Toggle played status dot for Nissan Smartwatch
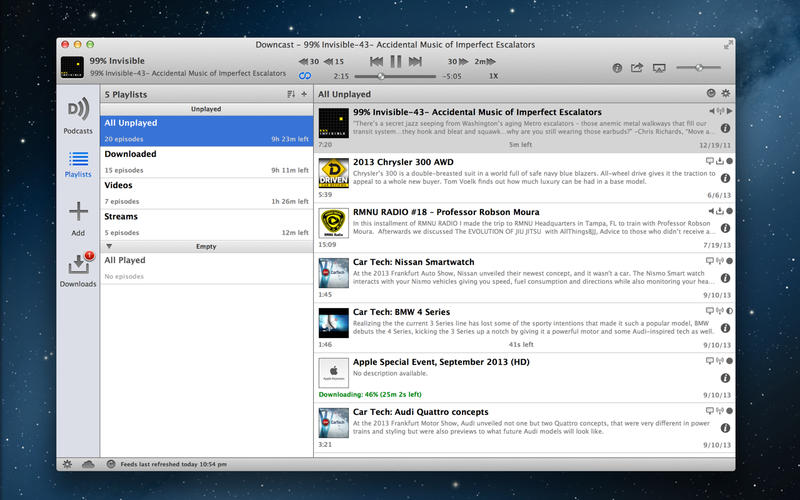Screen dimensions: 800x500 pos(730,261)
